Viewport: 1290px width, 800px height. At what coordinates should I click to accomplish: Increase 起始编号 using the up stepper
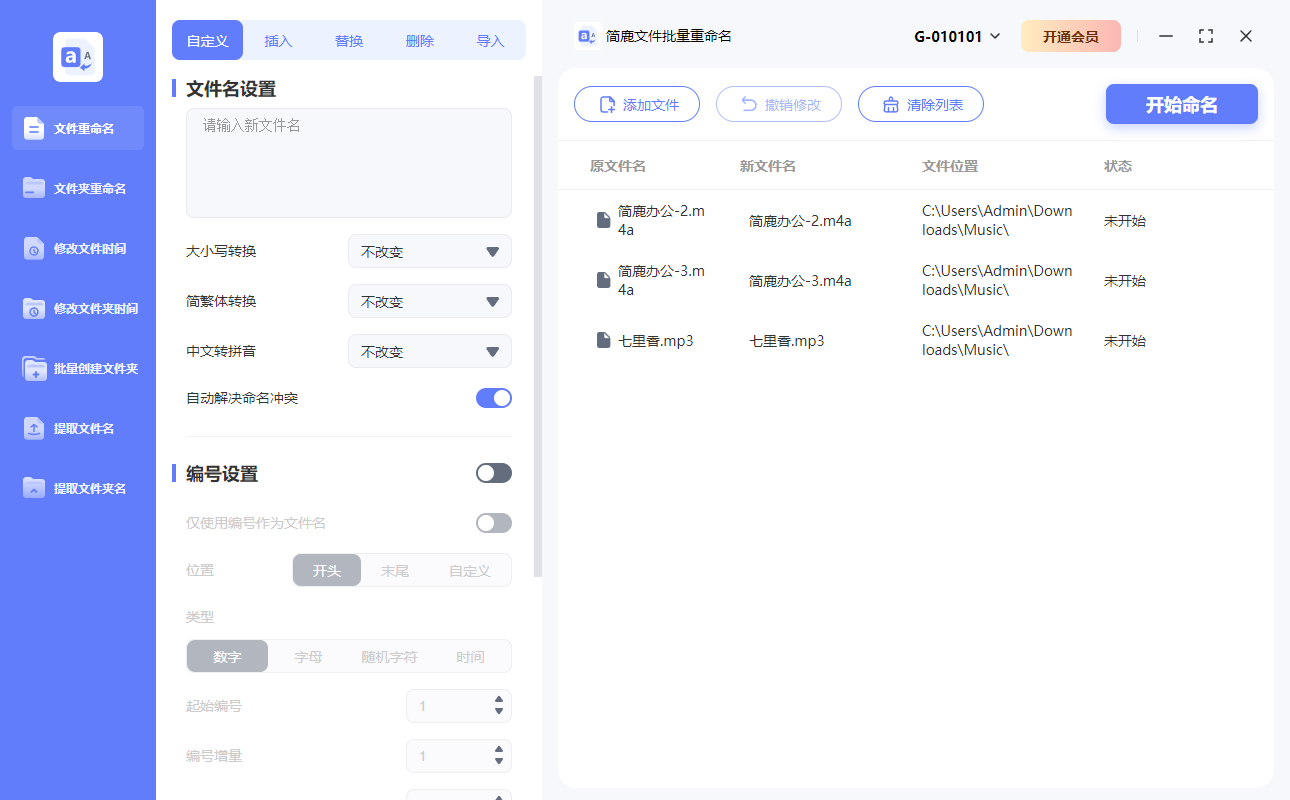click(499, 700)
